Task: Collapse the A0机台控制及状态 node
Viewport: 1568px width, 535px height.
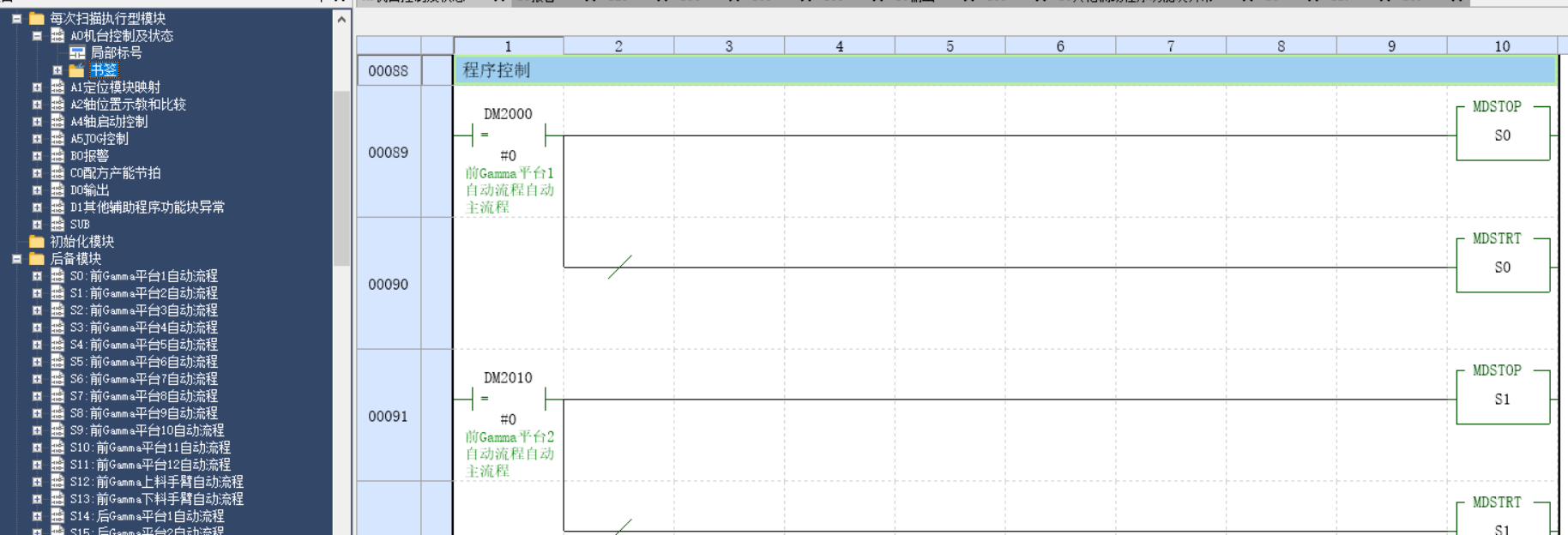Action: coord(37,36)
